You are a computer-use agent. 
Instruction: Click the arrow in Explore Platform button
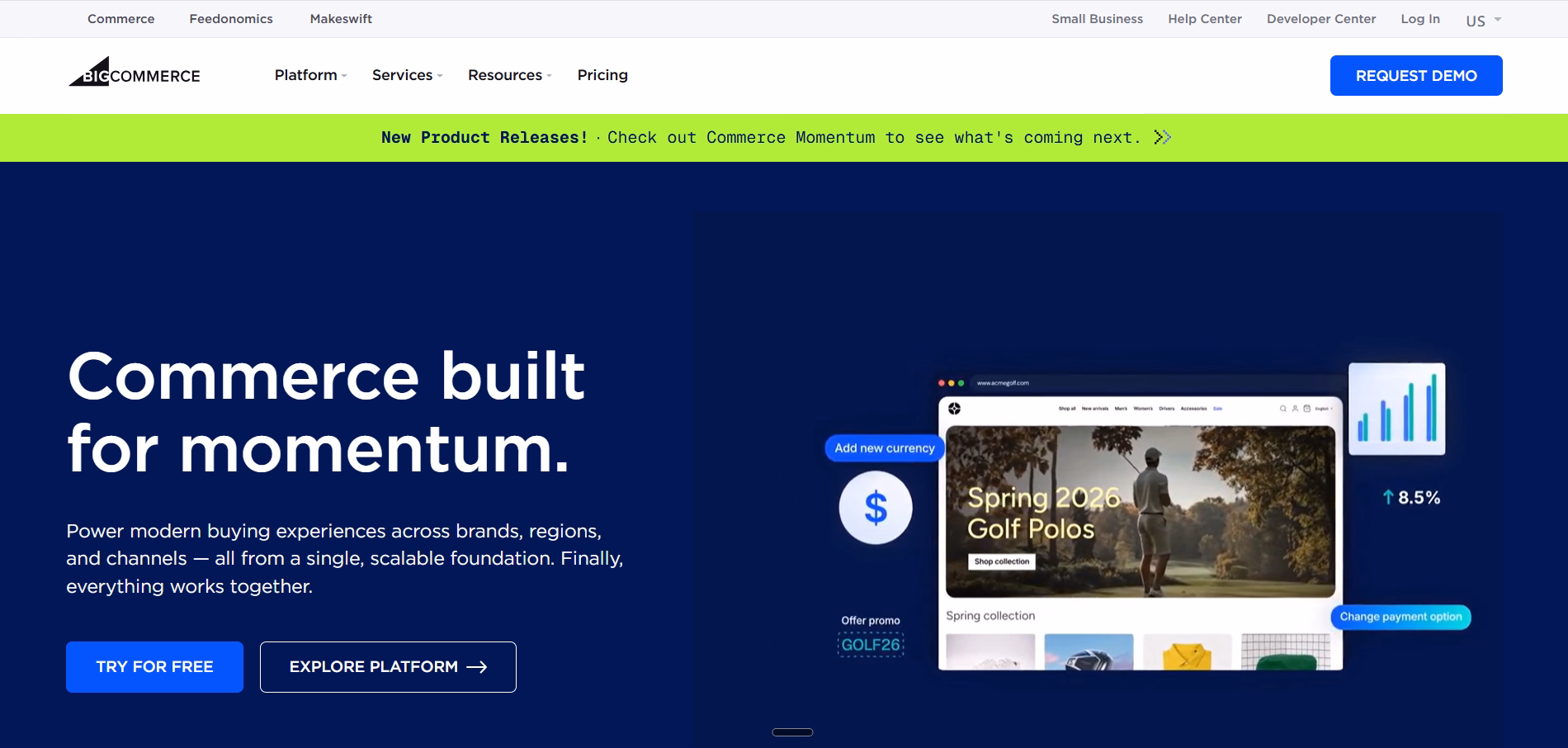(477, 667)
